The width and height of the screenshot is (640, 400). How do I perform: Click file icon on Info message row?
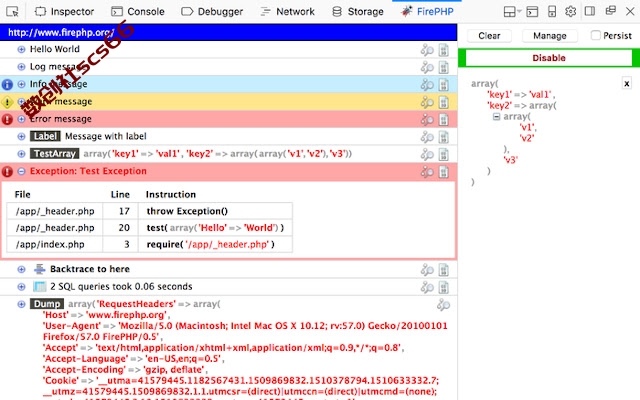click(444, 85)
